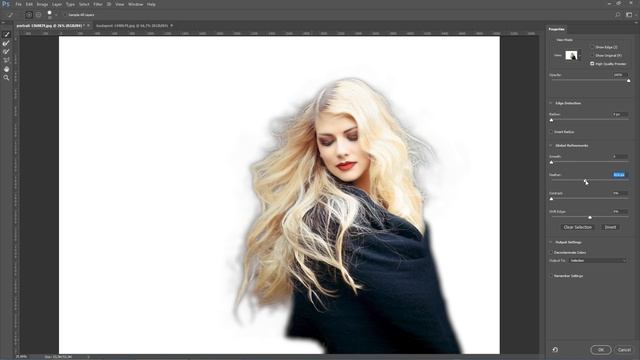Open the brush size picker dropdown
Screen dimensions: 640x360
(x=56, y=15)
